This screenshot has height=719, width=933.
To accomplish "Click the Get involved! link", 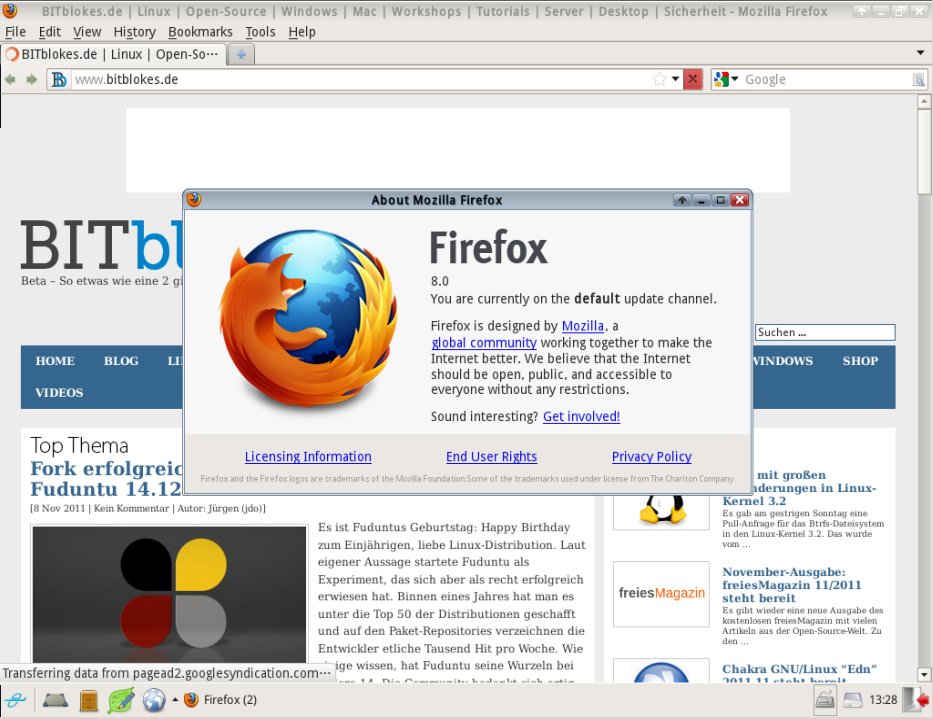I will (x=581, y=416).
